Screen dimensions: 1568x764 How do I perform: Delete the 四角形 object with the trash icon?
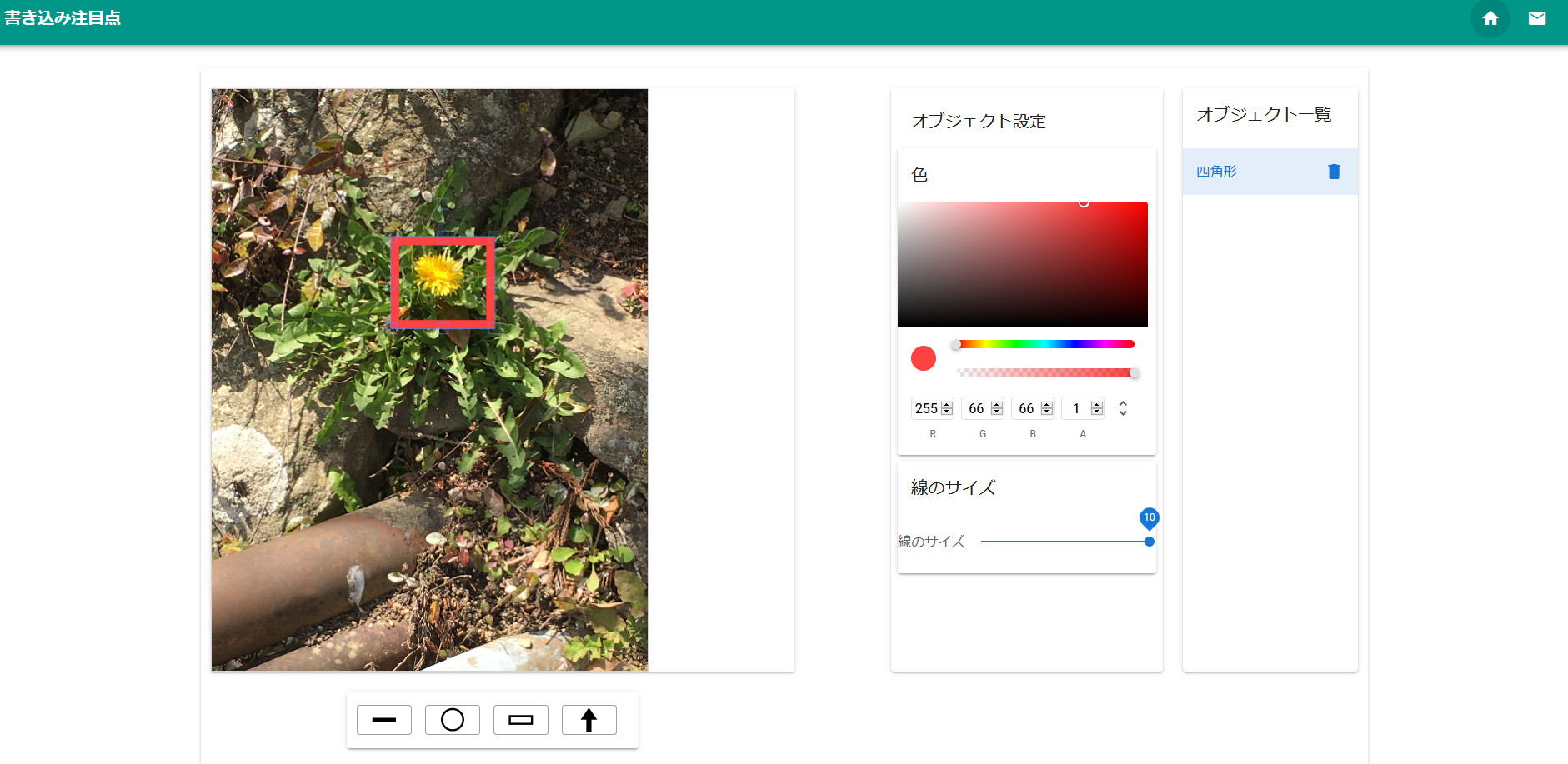coord(1335,171)
